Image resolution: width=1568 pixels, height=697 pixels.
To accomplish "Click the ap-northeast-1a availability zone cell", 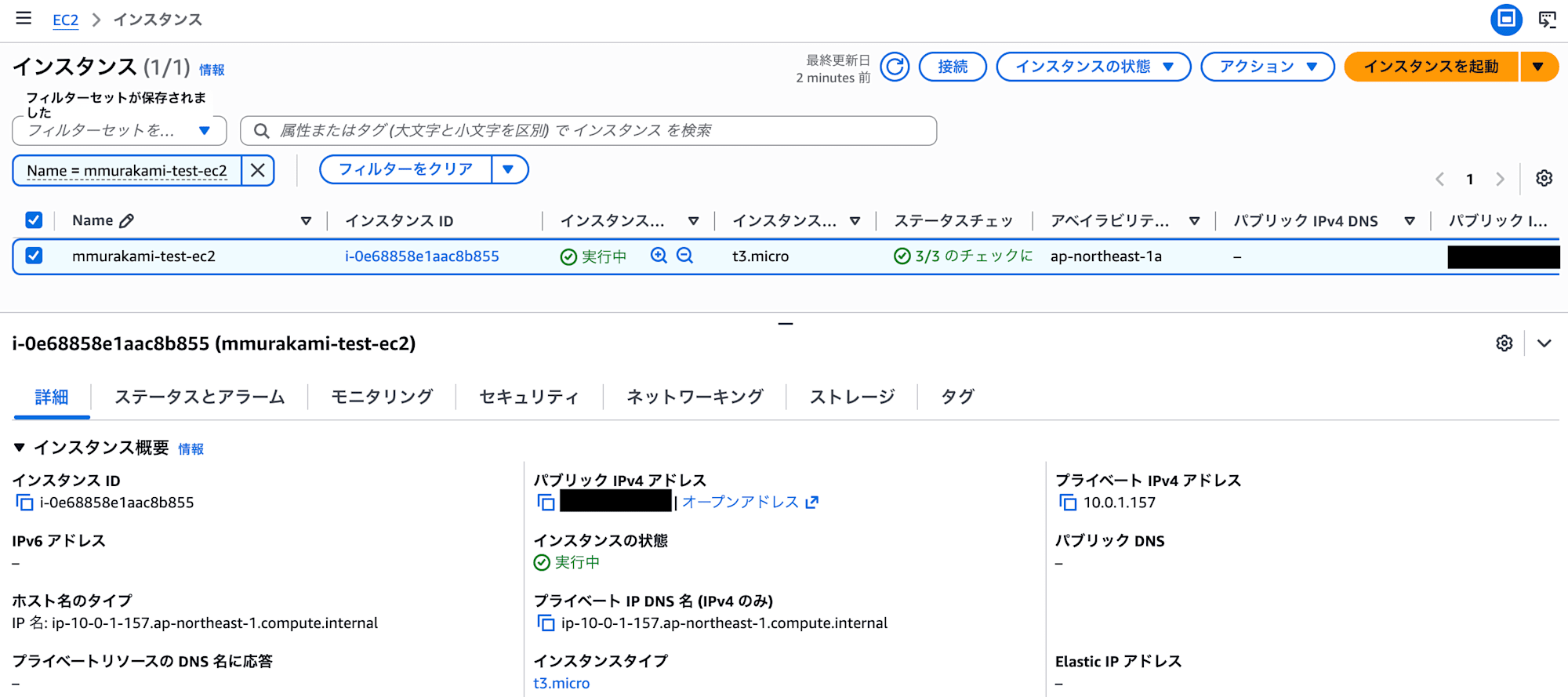I will tap(1105, 256).
